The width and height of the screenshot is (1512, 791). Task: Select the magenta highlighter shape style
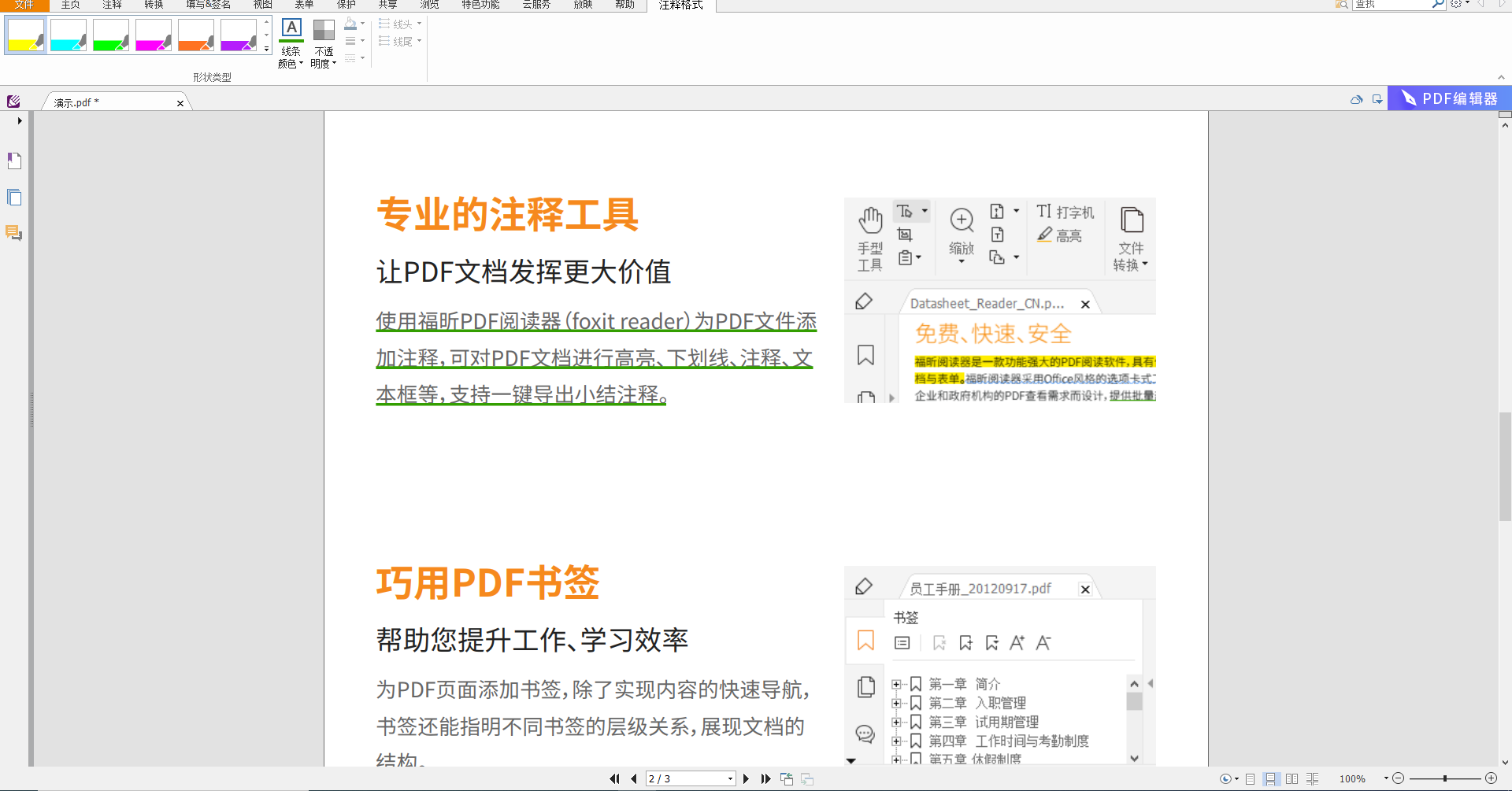point(154,35)
